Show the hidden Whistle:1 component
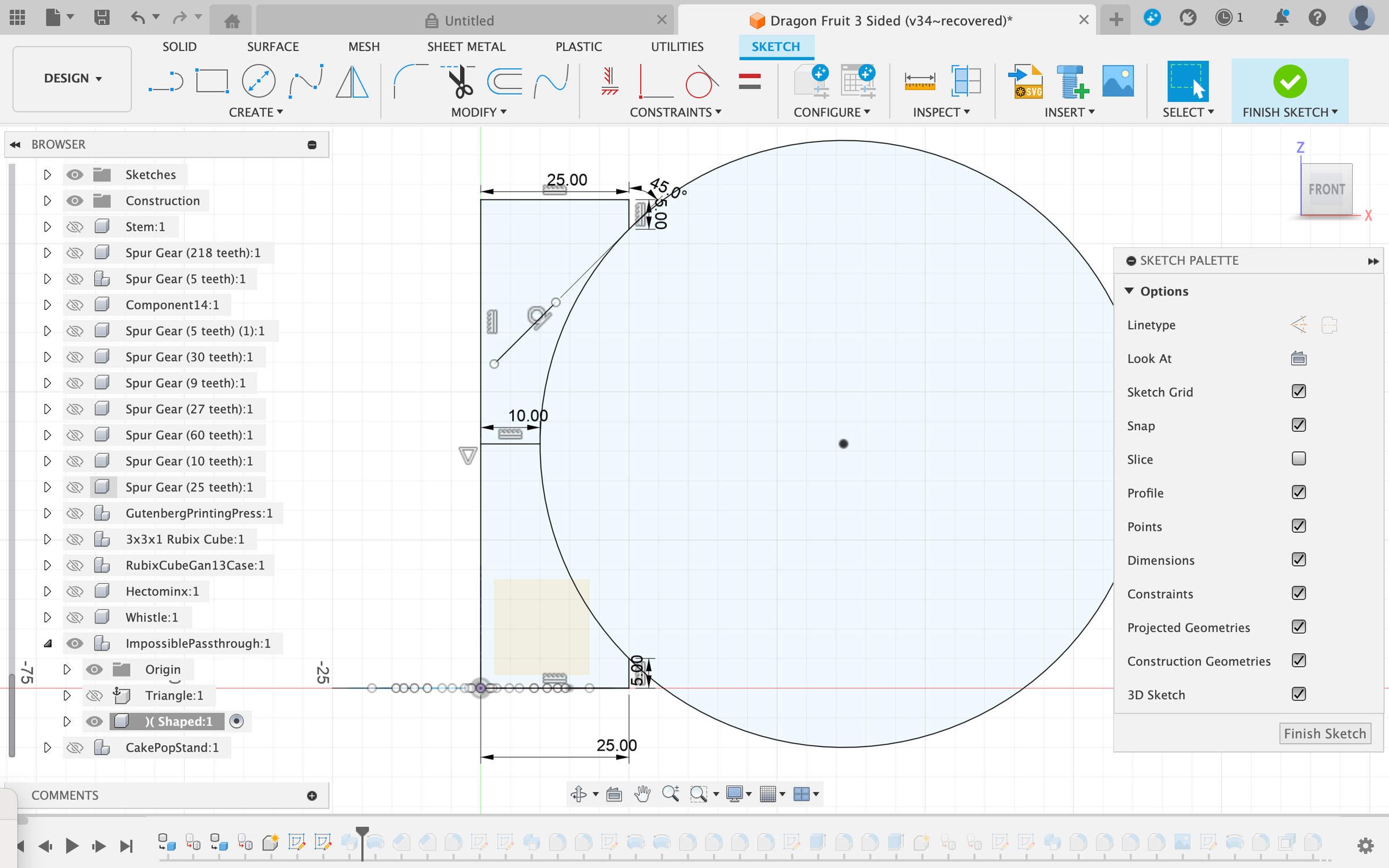This screenshot has height=868, width=1389. coord(75,617)
